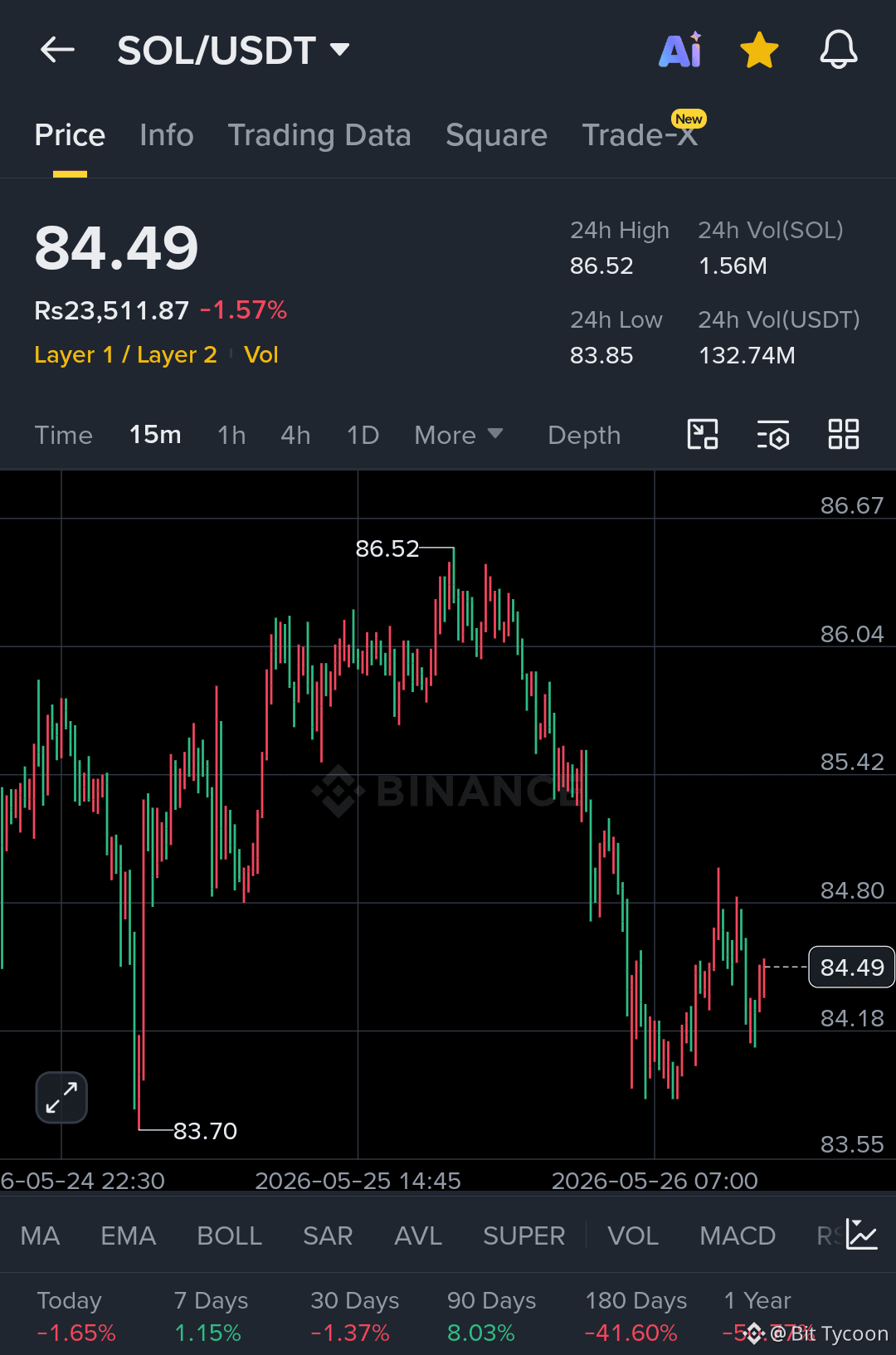
Task: Expand the chart to fullscreen
Action: click(61, 1097)
